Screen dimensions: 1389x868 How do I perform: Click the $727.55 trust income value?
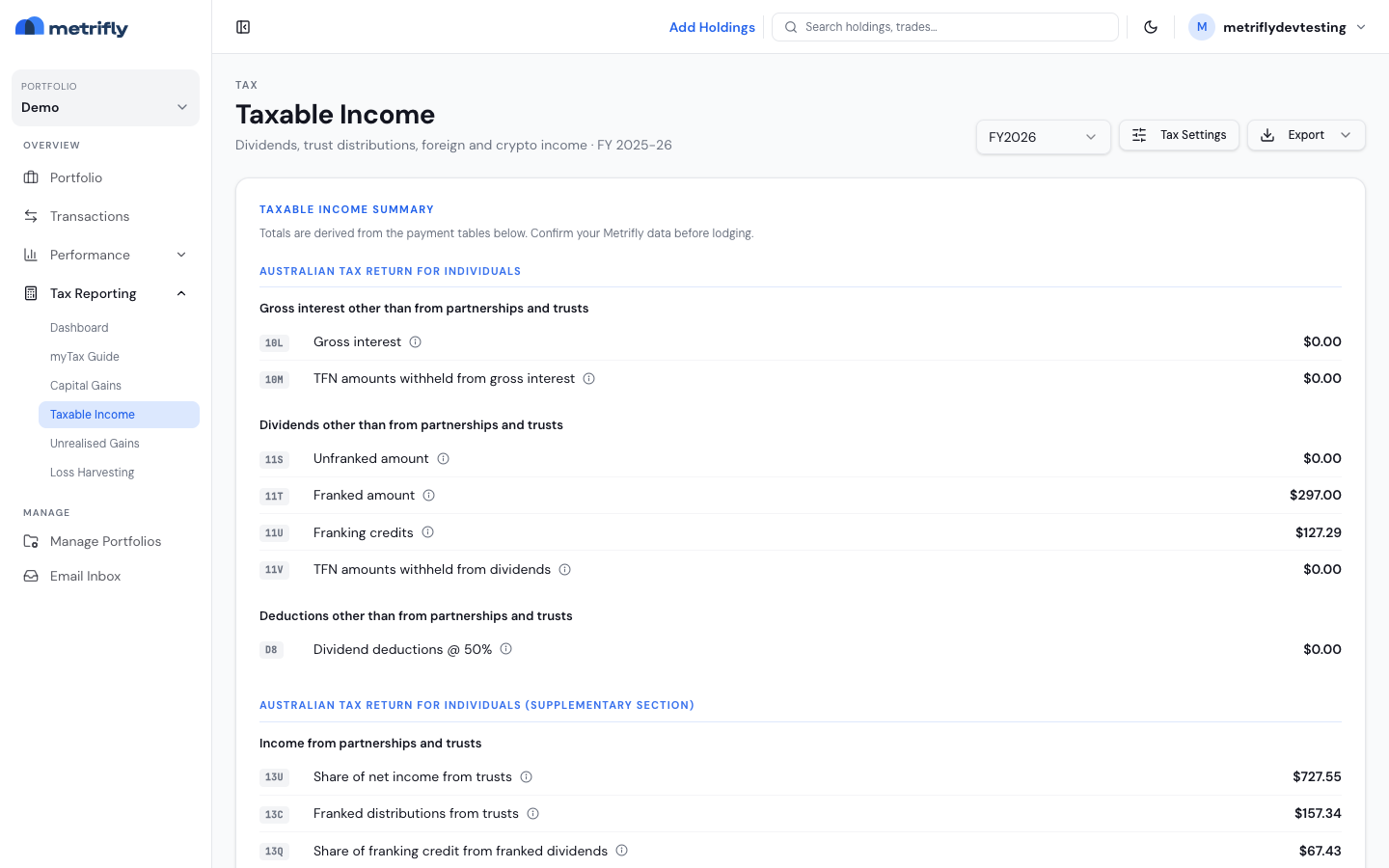click(x=1317, y=776)
